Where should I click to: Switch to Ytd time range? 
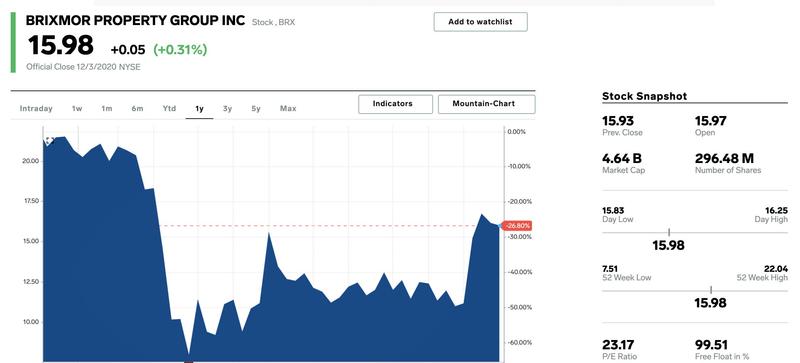tap(169, 108)
